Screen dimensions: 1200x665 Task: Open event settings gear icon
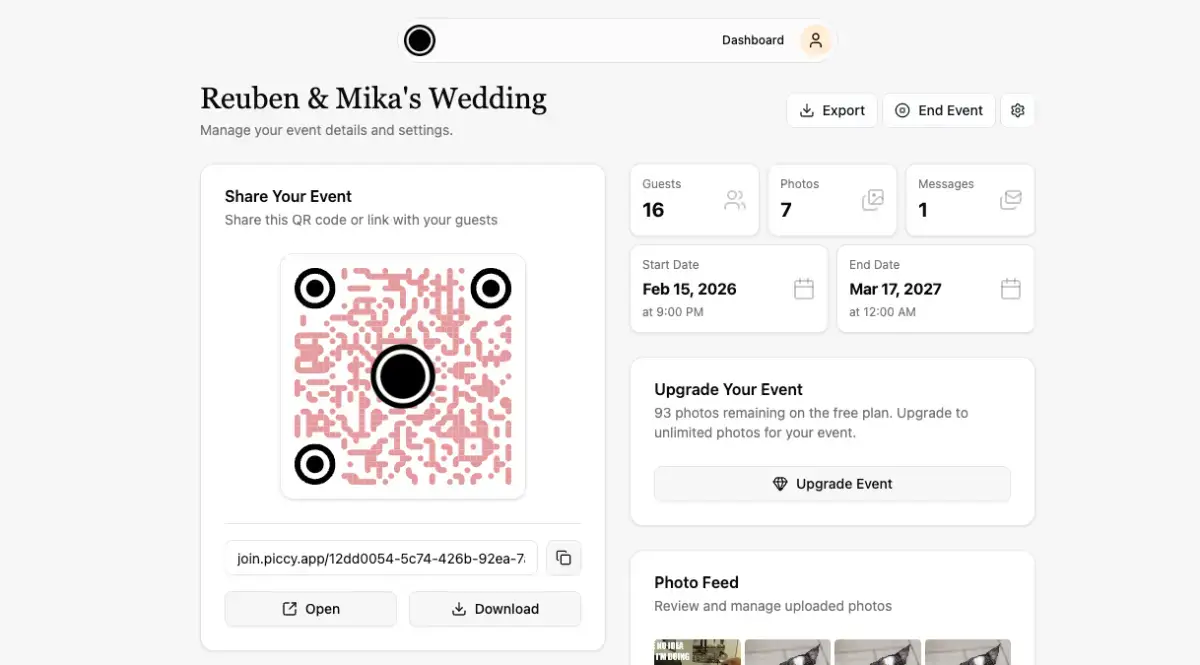[x=1018, y=110]
